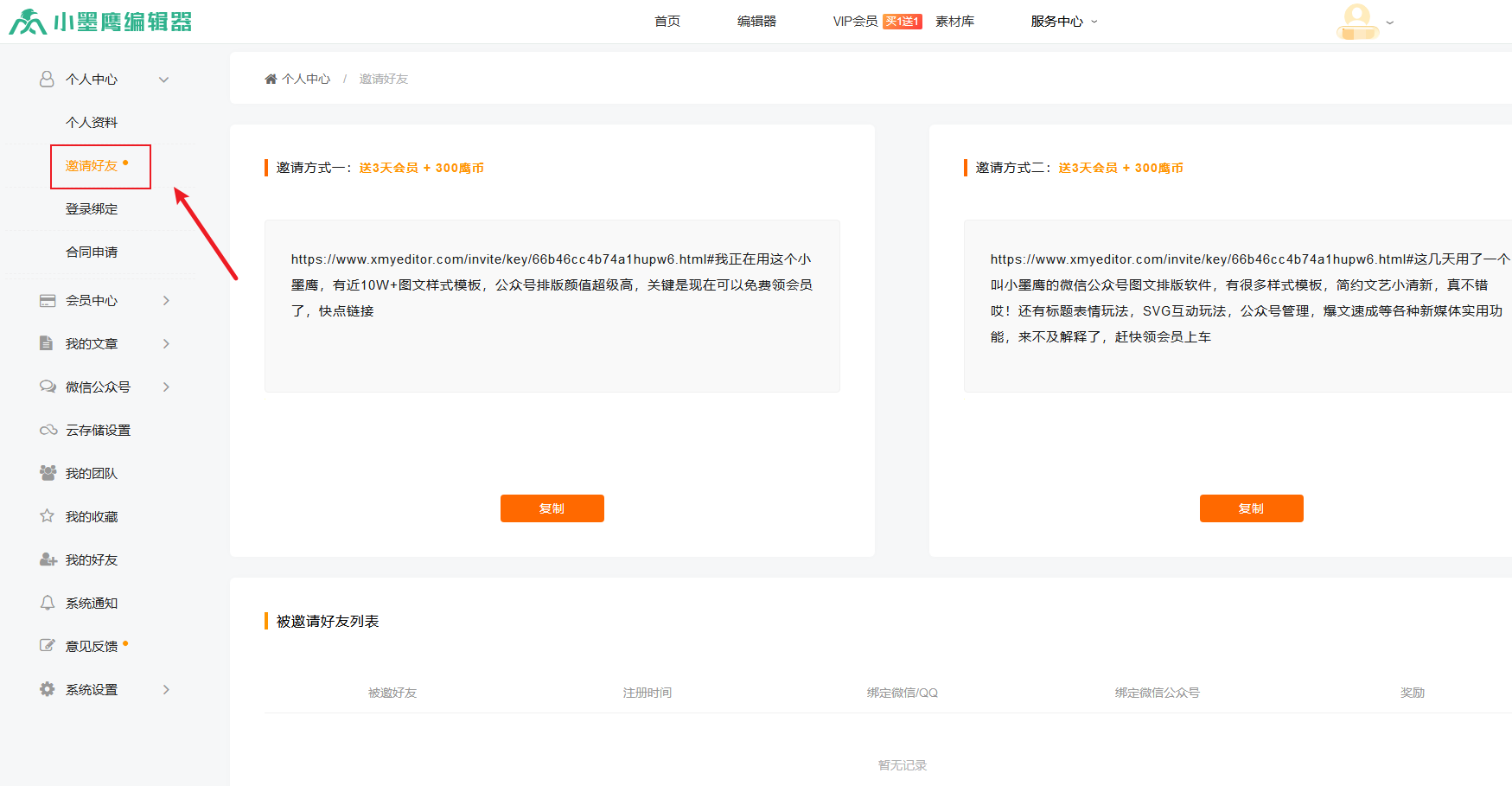The width and height of the screenshot is (1512, 786).
Task: Copy invite link under 邀请方式二
Action: tap(1252, 508)
